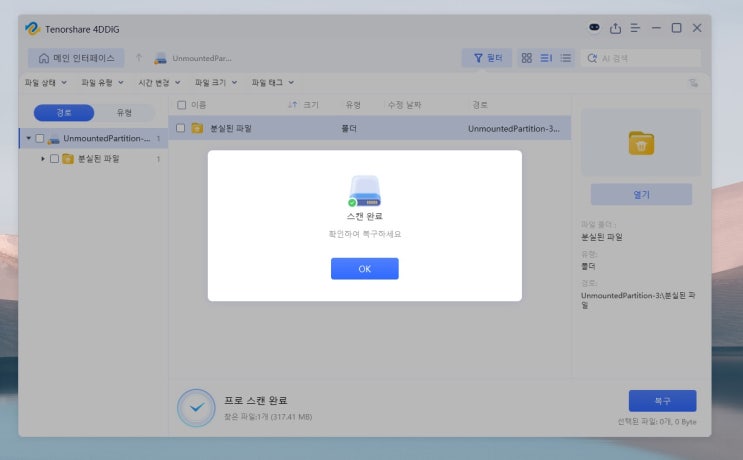
Task: Click the AI search input field
Action: point(641,58)
